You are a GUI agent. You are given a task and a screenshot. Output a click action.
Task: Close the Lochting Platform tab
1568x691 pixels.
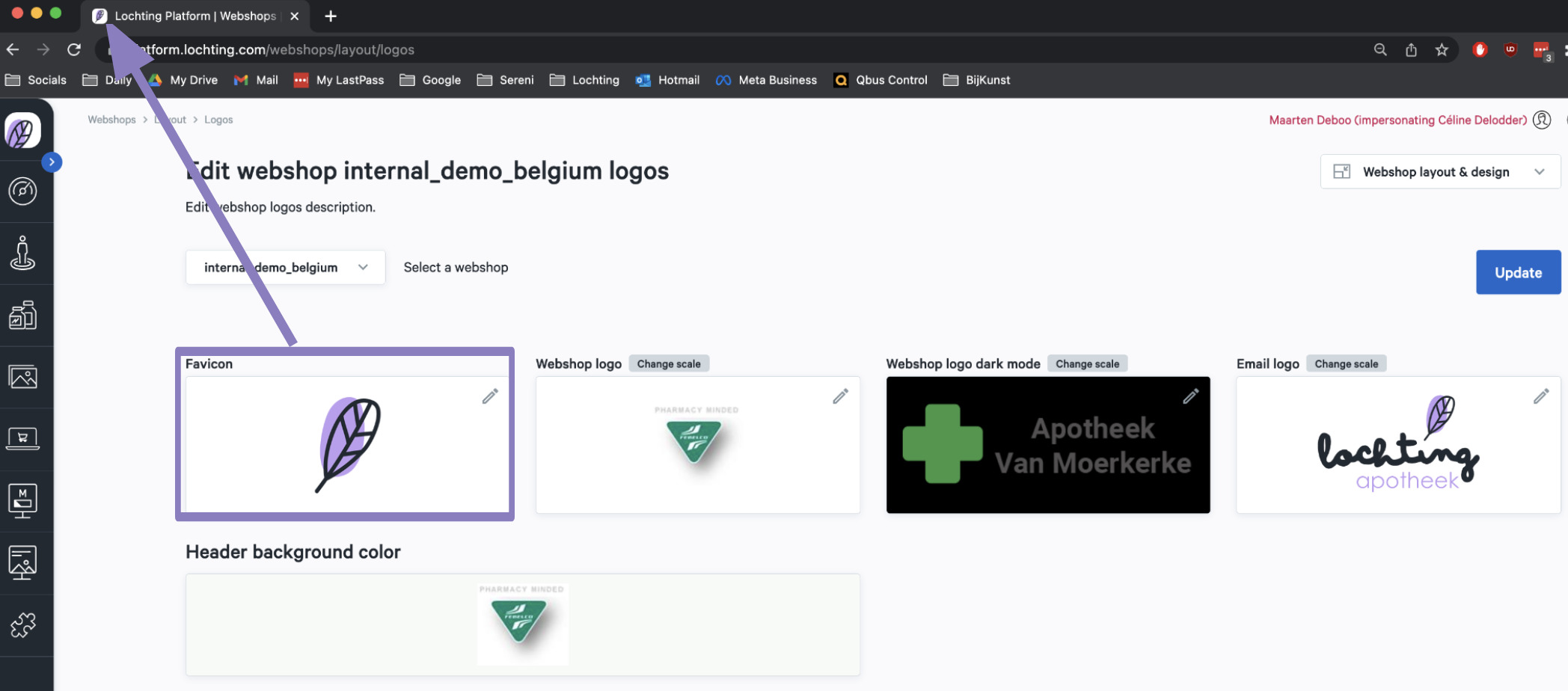pyautogui.click(x=294, y=16)
